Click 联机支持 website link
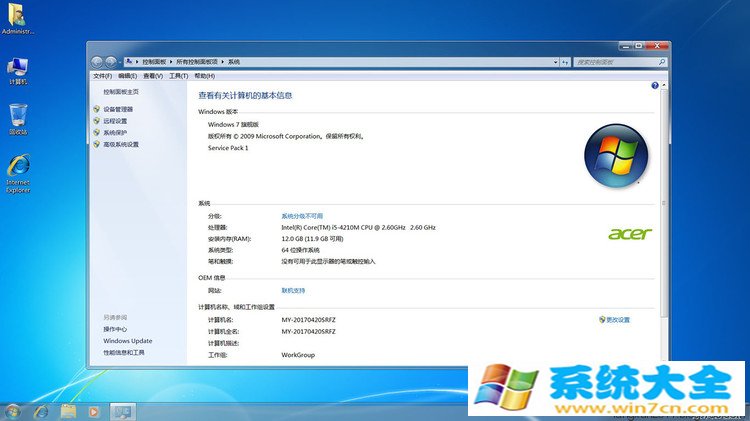Screen dimensions: 750x421 coord(293,290)
